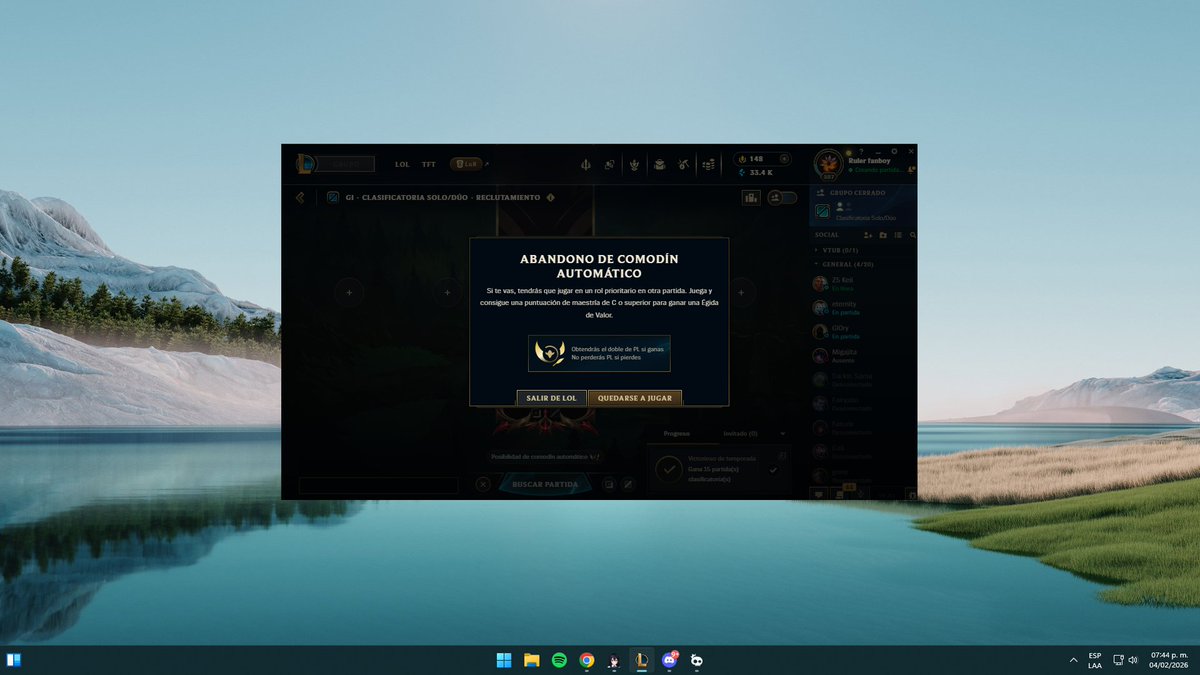This screenshot has height=675, width=1200.
Task: Open the friends list options icon
Action: tap(898, 235)
